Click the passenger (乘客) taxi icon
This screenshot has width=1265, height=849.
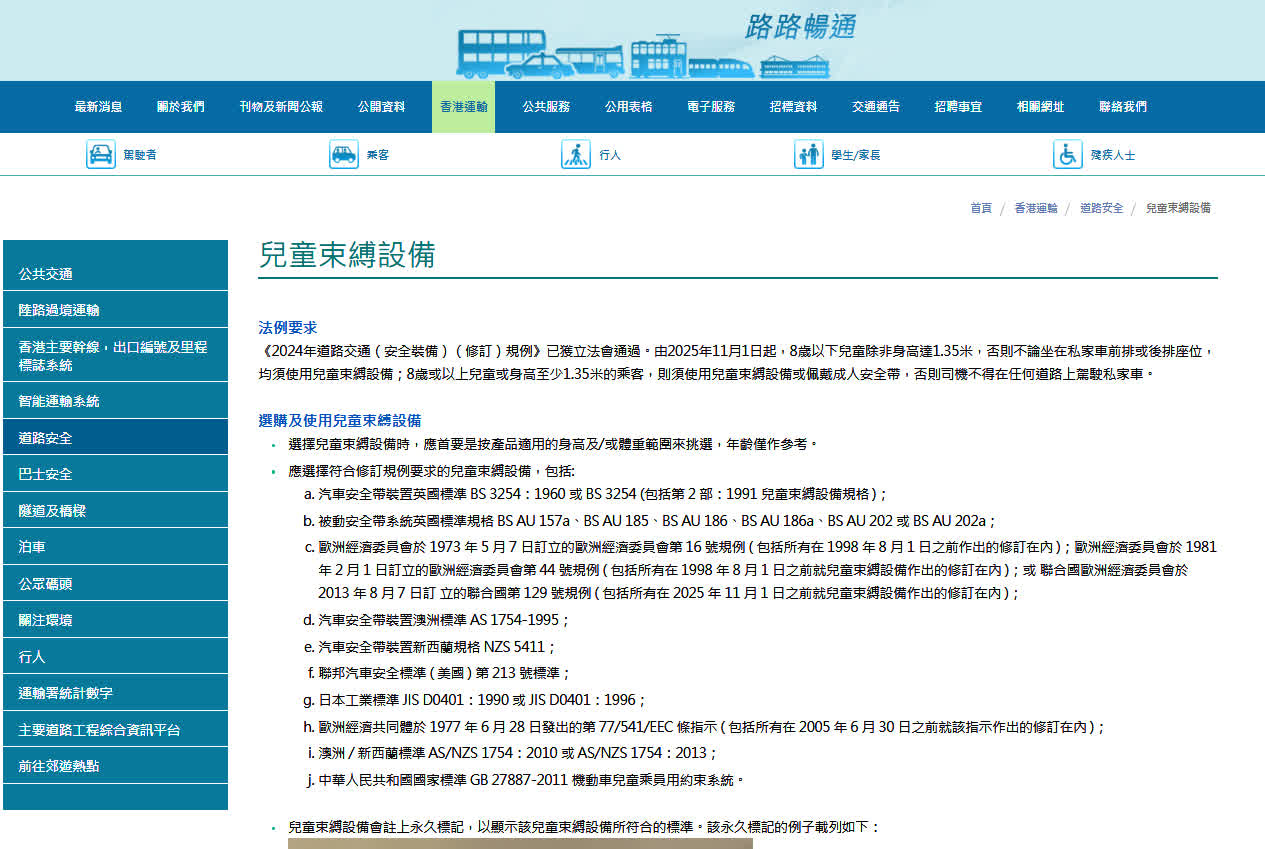[x=344, y=155]
